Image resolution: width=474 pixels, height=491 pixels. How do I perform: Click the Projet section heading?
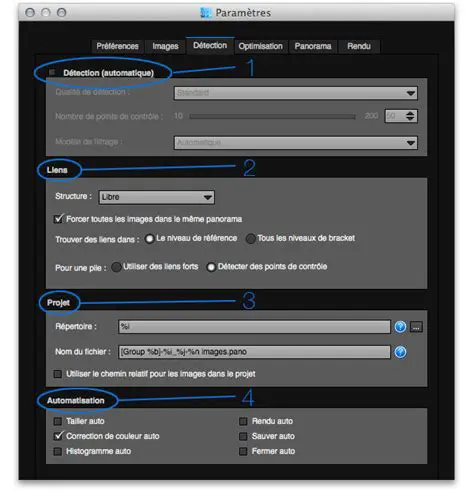pyautogui.click(x=58, y=303)
